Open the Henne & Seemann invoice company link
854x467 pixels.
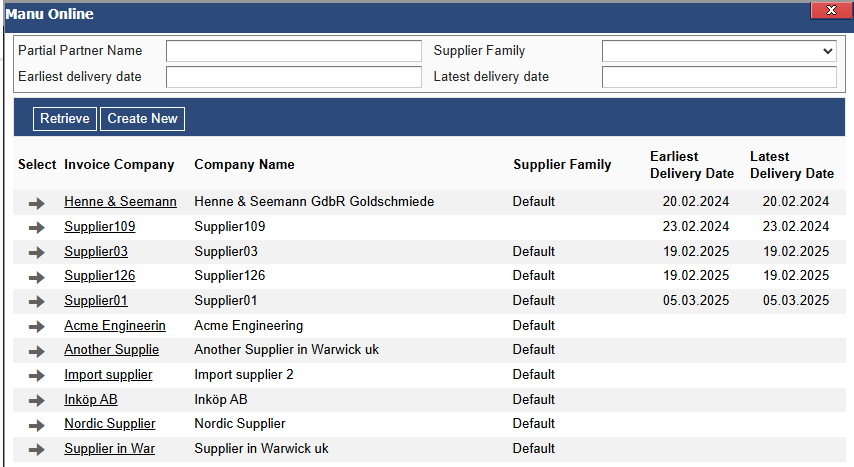(x=120, y=202)
